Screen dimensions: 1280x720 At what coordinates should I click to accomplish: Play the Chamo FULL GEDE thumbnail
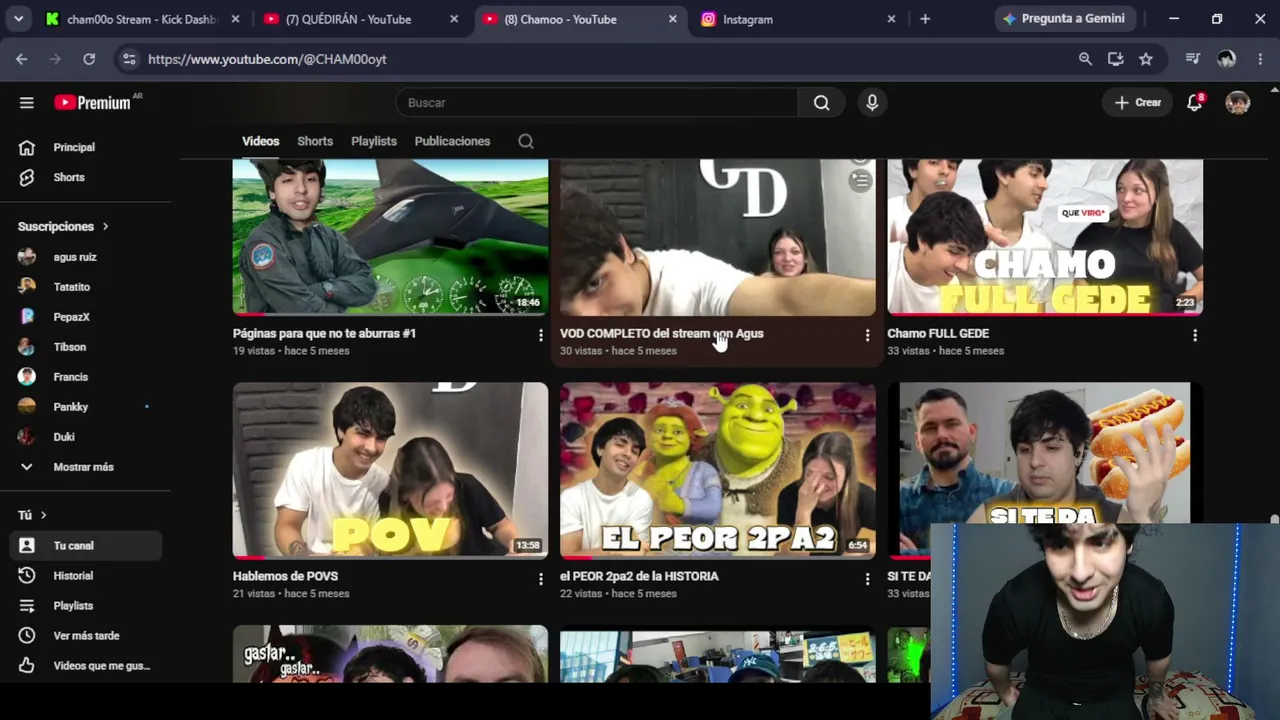1045,237
